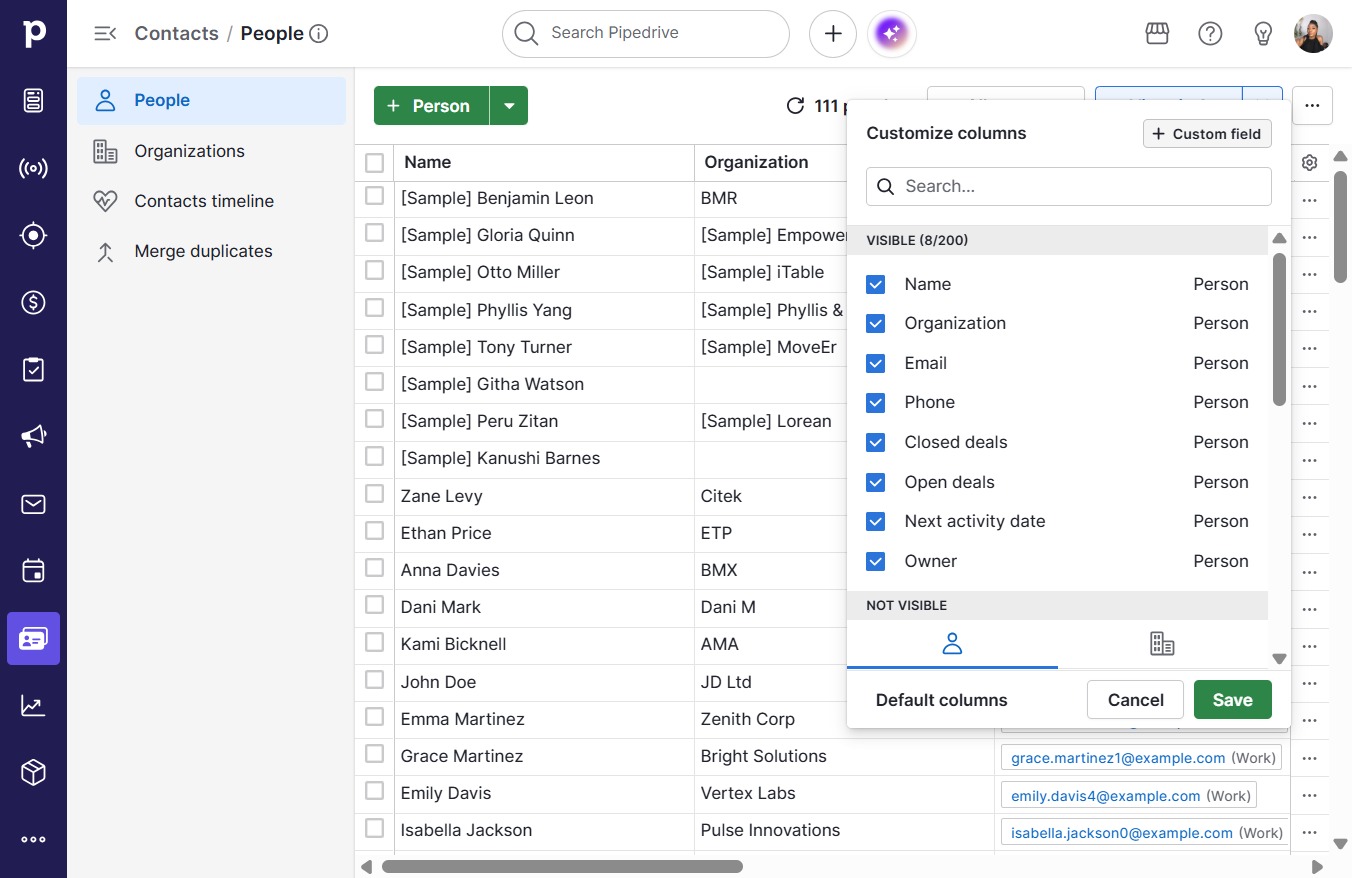The width and height of the screenshot is (1352, 878).
Task: Open Pulse Innovations organization cell
Action: (x=770, y=830)
